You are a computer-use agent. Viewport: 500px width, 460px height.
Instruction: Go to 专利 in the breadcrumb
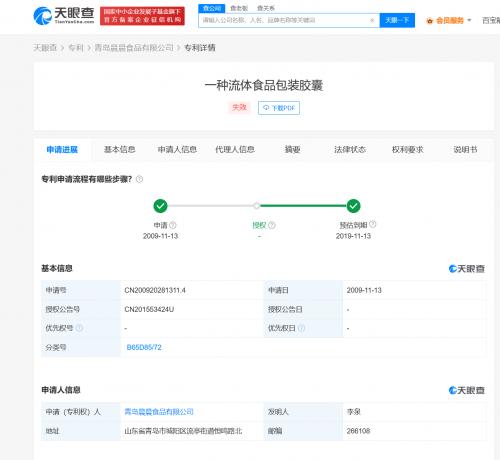click(76, 48)
